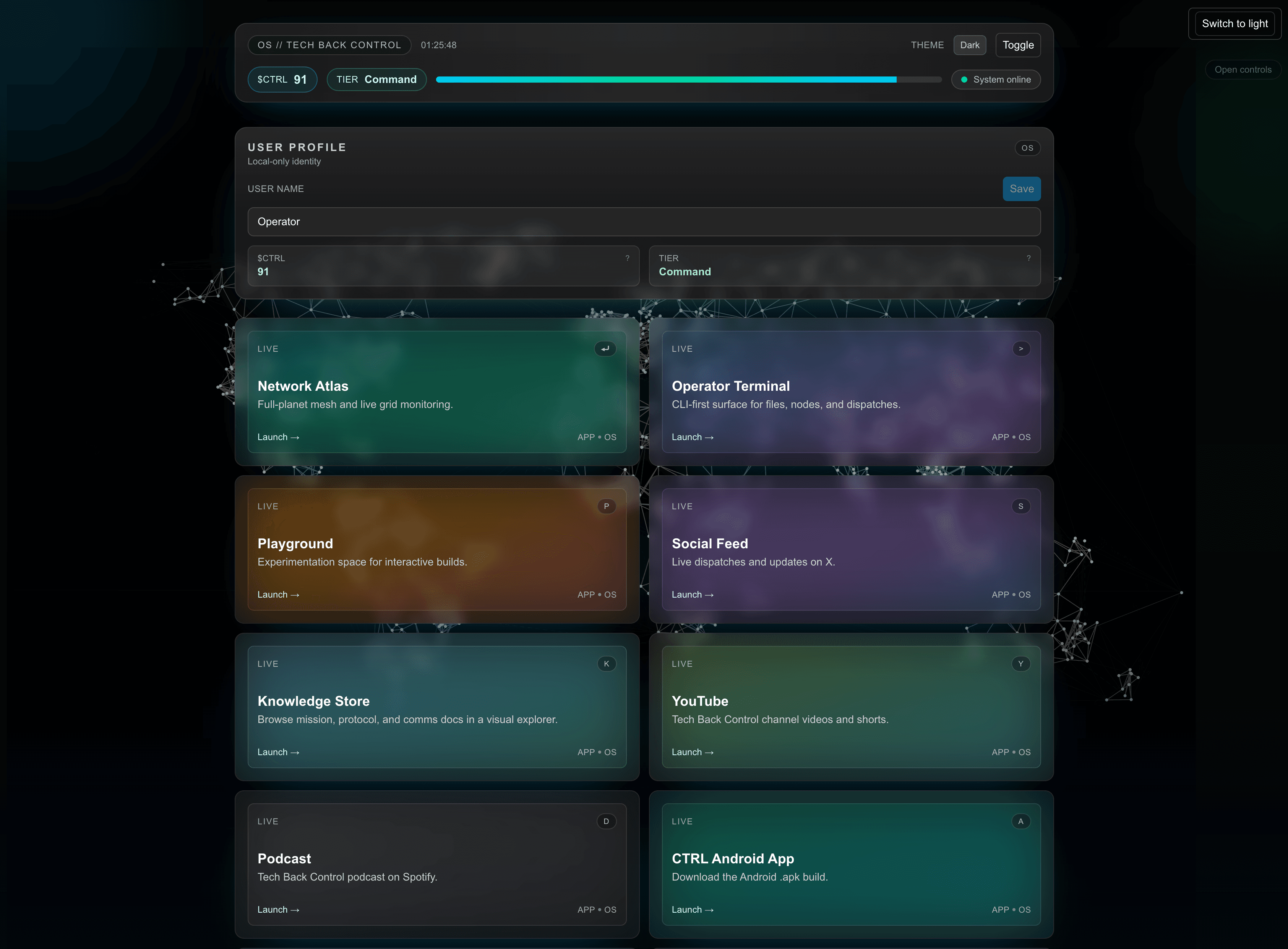Click the Social Feed card title
The height and width of the screenshot is (949, 1288).
(x=710, y=543)
